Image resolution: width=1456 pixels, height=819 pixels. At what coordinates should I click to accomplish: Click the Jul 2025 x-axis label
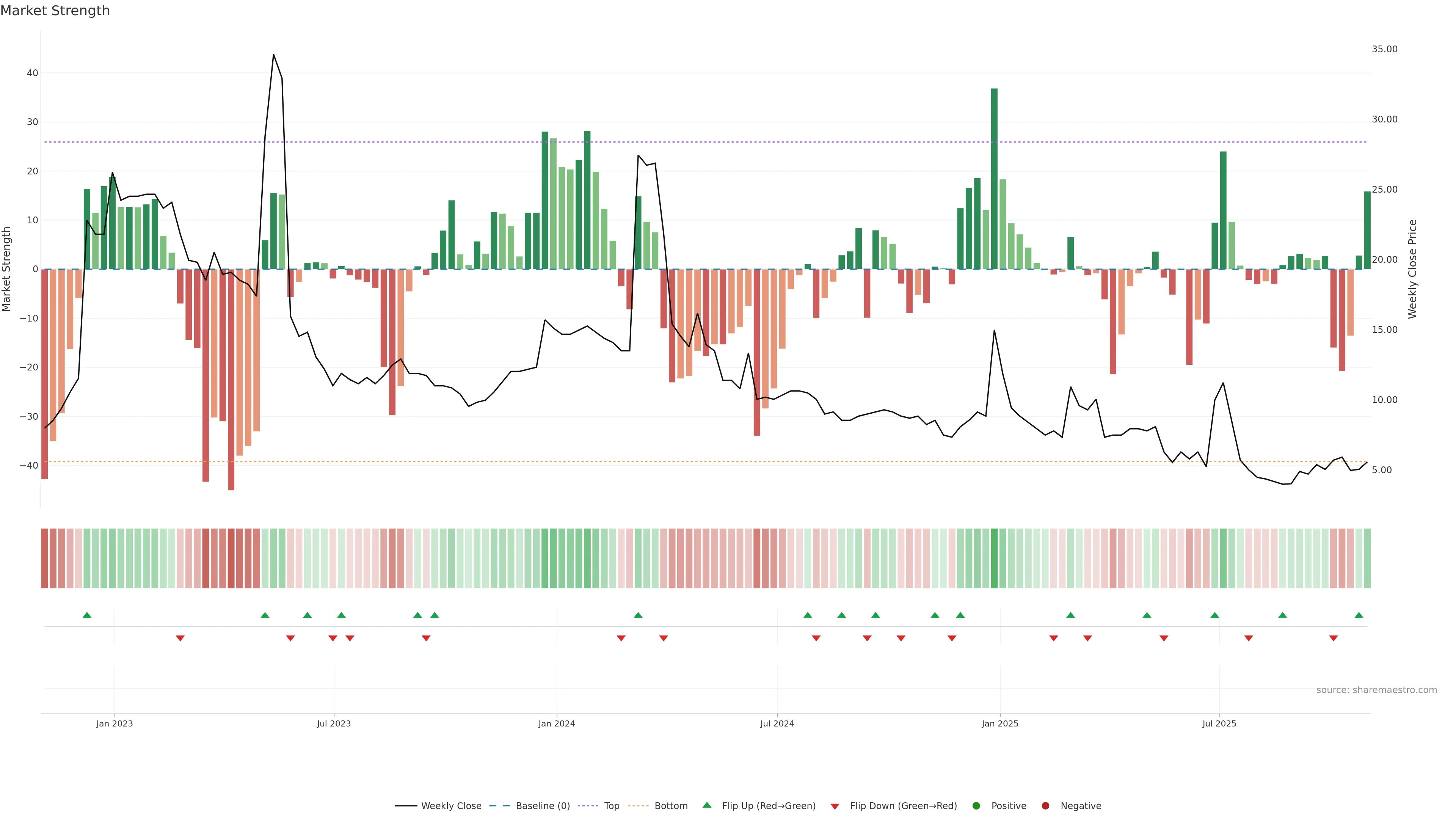pyautogui.click(x=1219, y=723)
